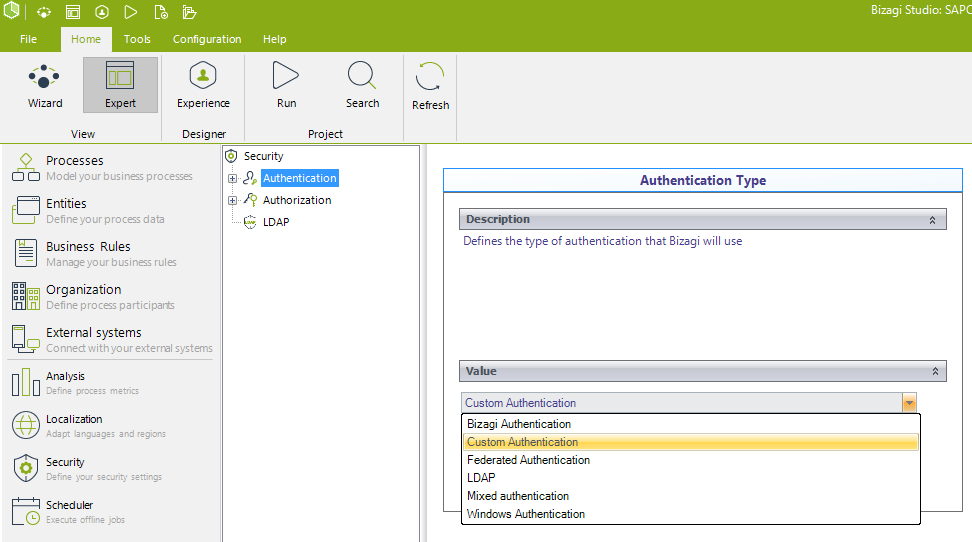
Task: Click the quick-access open folder icon
Action: [190, 12]
